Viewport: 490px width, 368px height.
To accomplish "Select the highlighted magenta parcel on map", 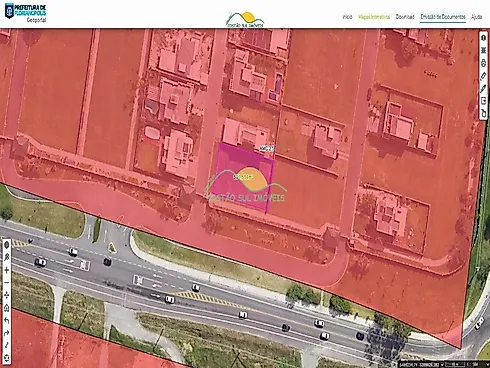I will [x=243, y=178].
